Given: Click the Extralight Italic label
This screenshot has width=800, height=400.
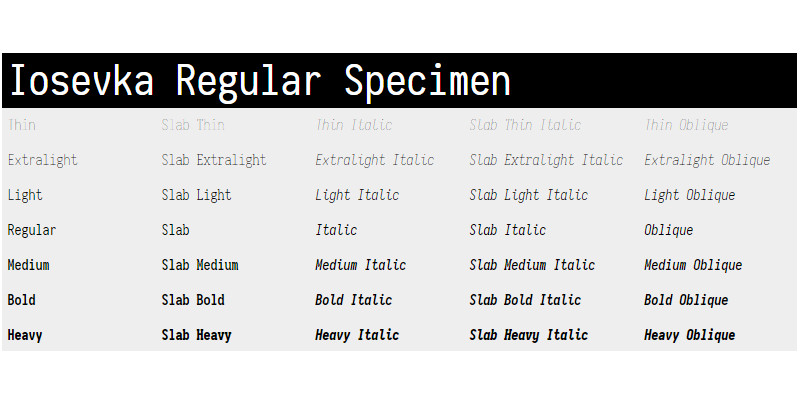Looking at the screenshot, I should click(375, 160).
